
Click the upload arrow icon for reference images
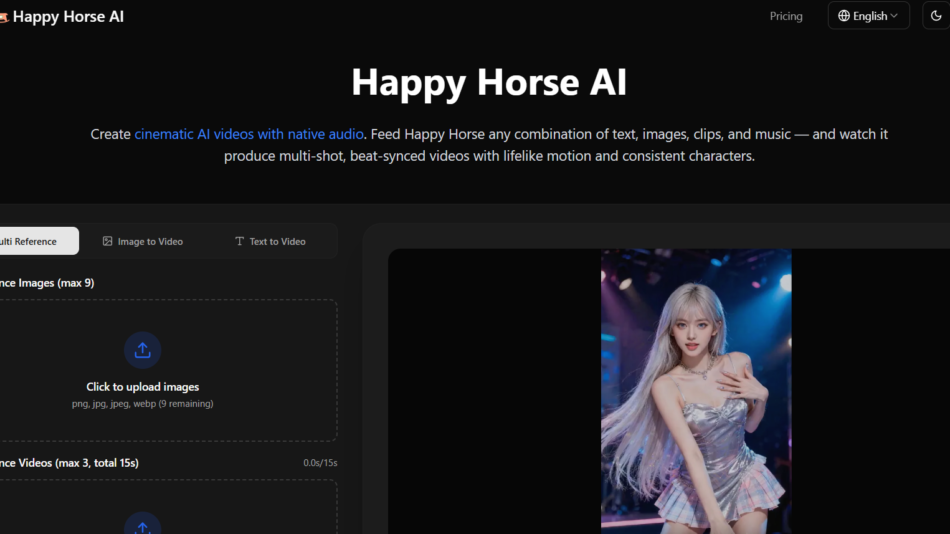(x=142, y=350)
